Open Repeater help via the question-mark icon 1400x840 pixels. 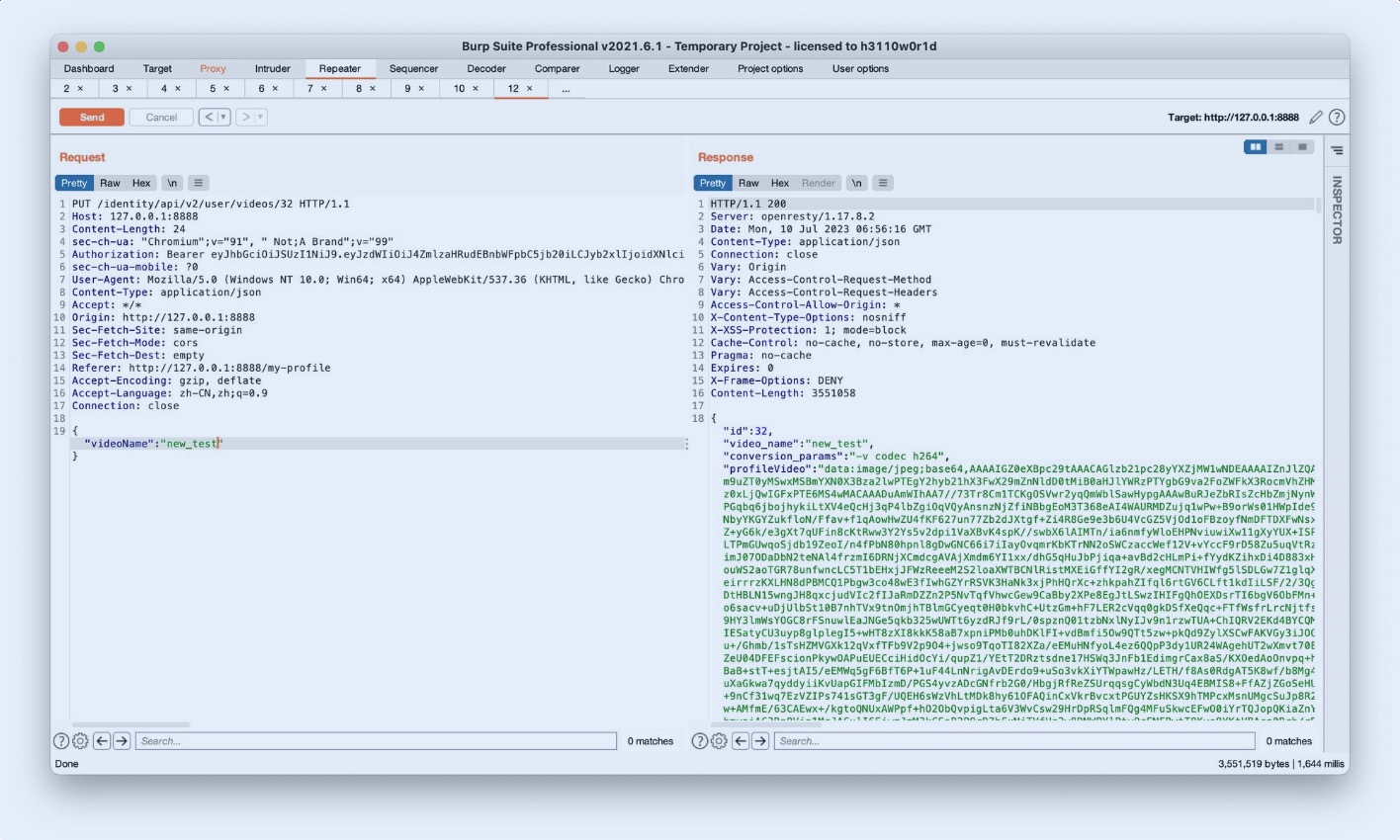1337,118
